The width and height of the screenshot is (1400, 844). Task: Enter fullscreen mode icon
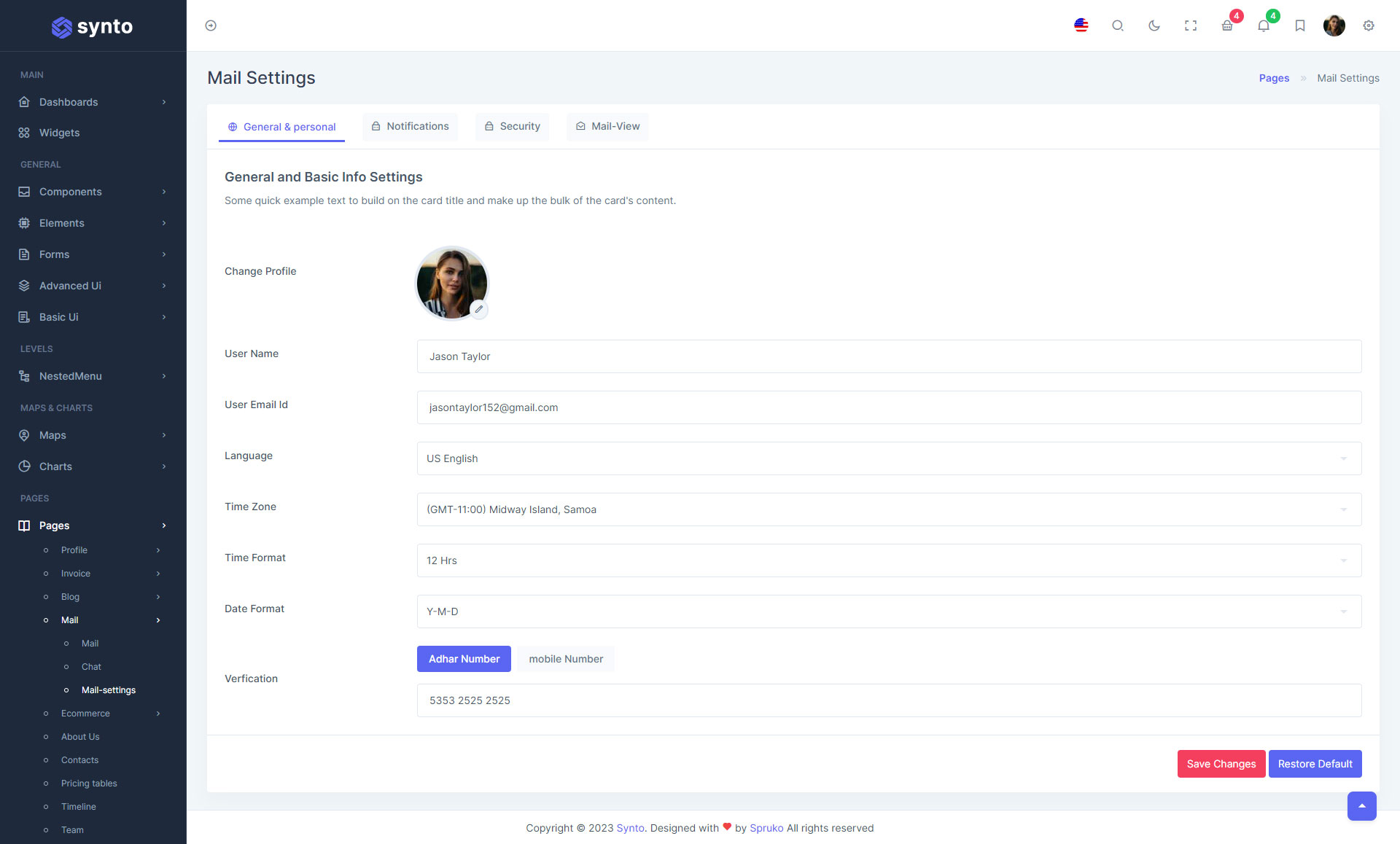[1190, 26]
